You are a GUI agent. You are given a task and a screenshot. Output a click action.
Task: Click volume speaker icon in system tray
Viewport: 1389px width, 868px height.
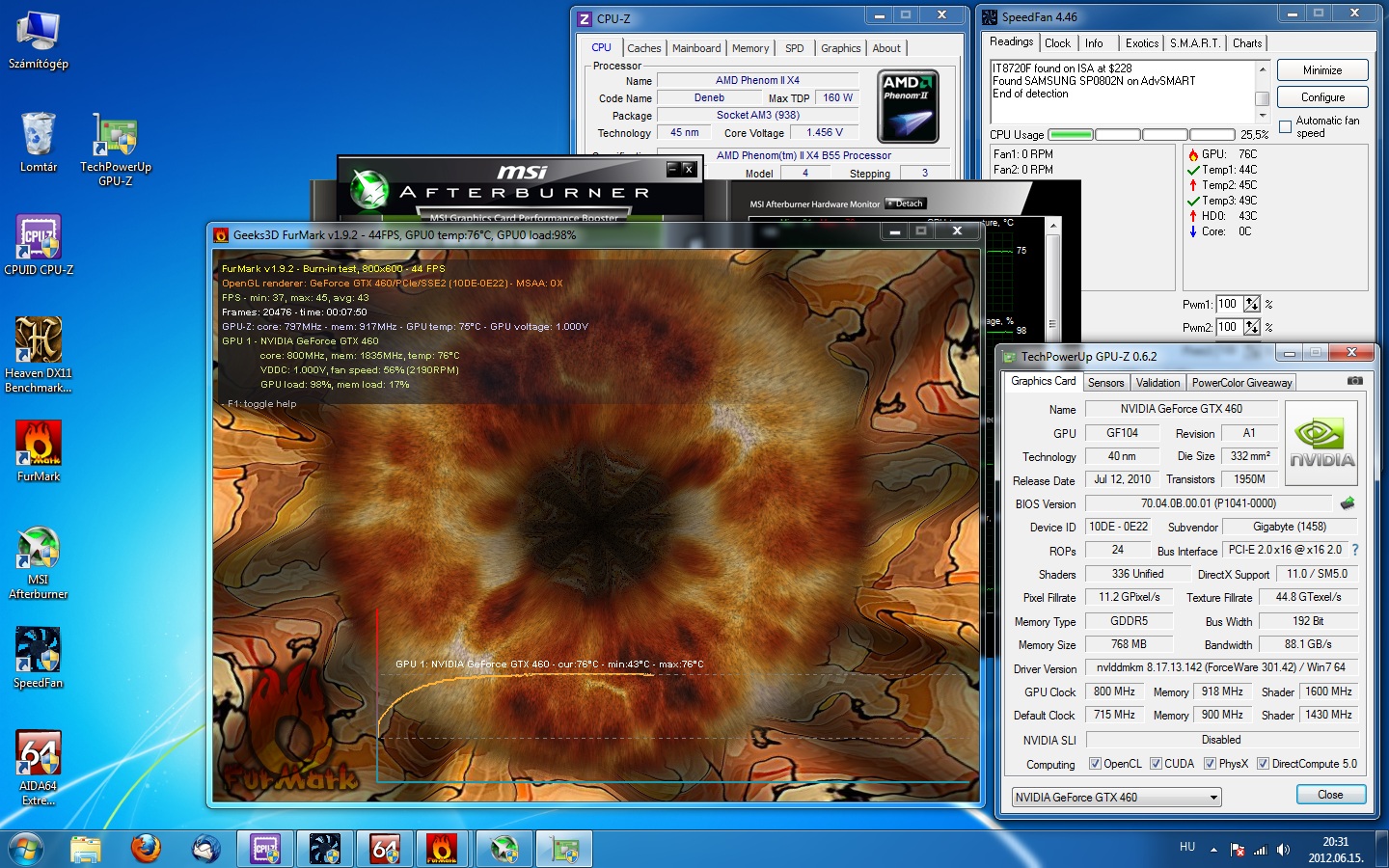point(1283,850)
